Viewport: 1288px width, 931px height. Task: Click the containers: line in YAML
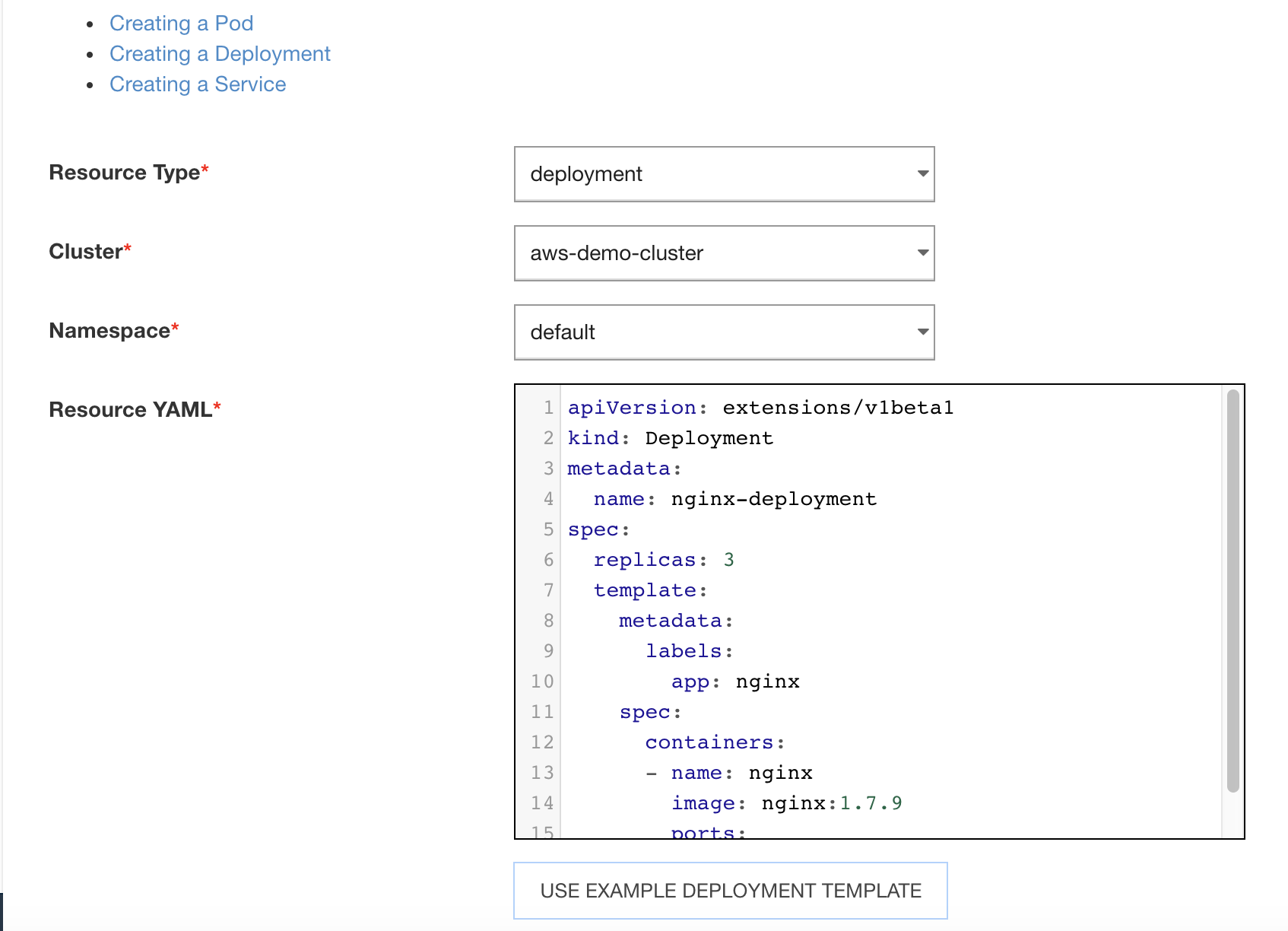714,742
